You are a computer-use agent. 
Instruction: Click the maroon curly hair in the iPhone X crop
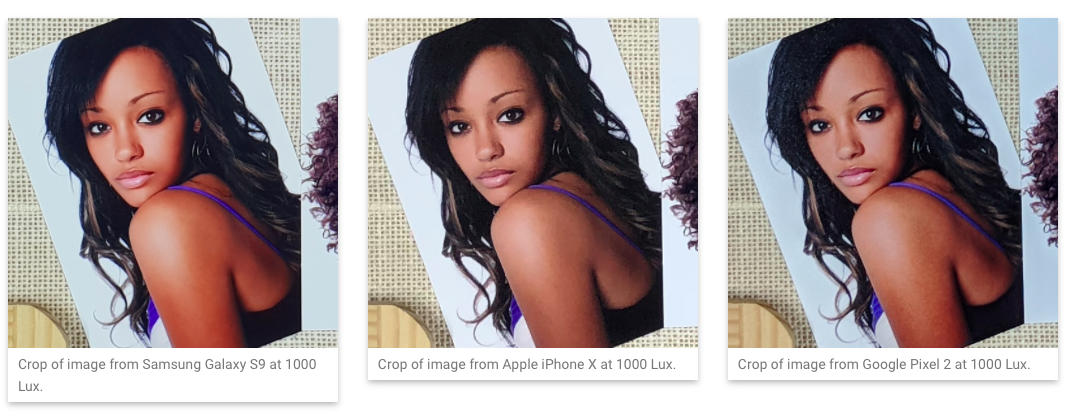[x=682, y=170]
